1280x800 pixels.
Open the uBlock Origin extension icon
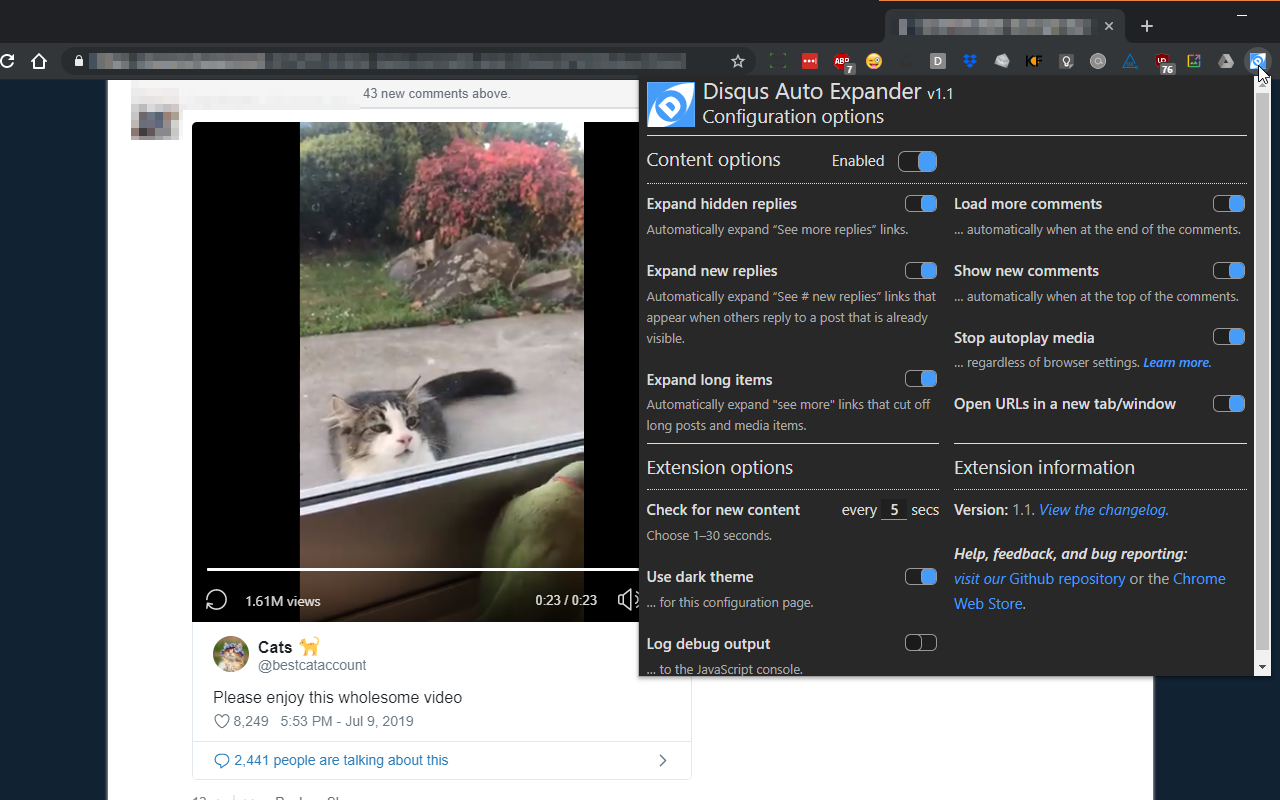[x=1163, y=62]
